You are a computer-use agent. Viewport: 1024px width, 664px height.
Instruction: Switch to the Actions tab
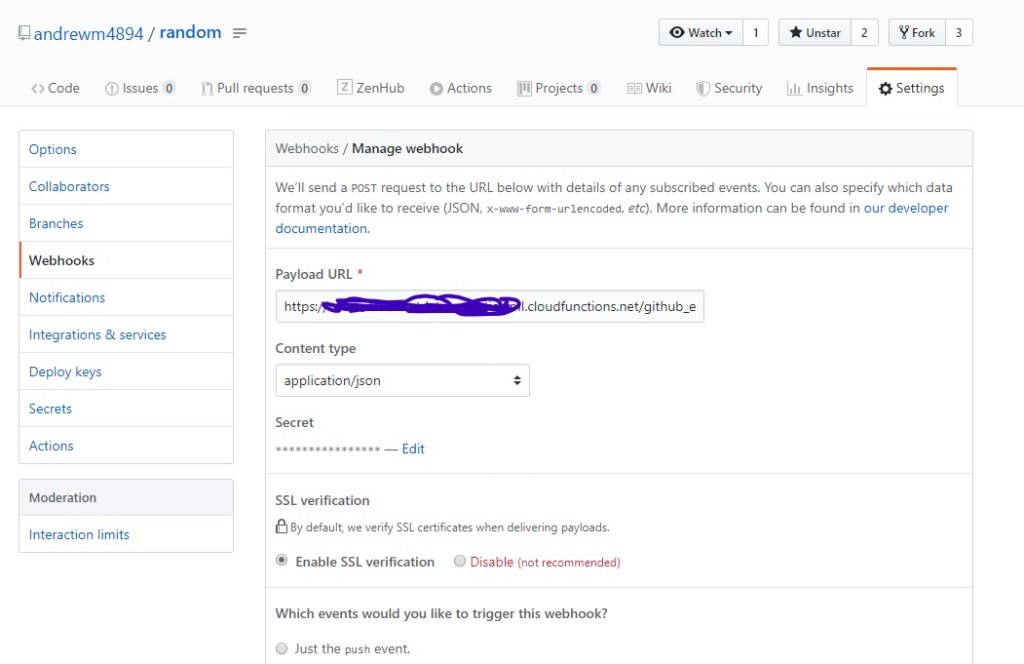coord(460,88)
